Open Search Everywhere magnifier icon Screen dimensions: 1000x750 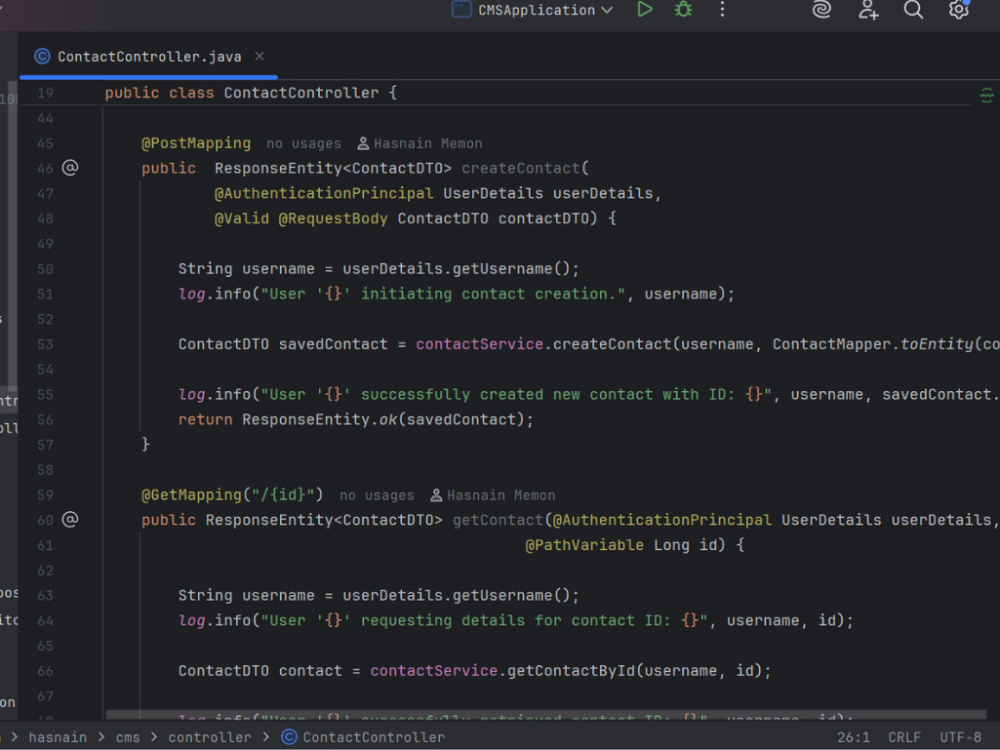pos(913,10)
